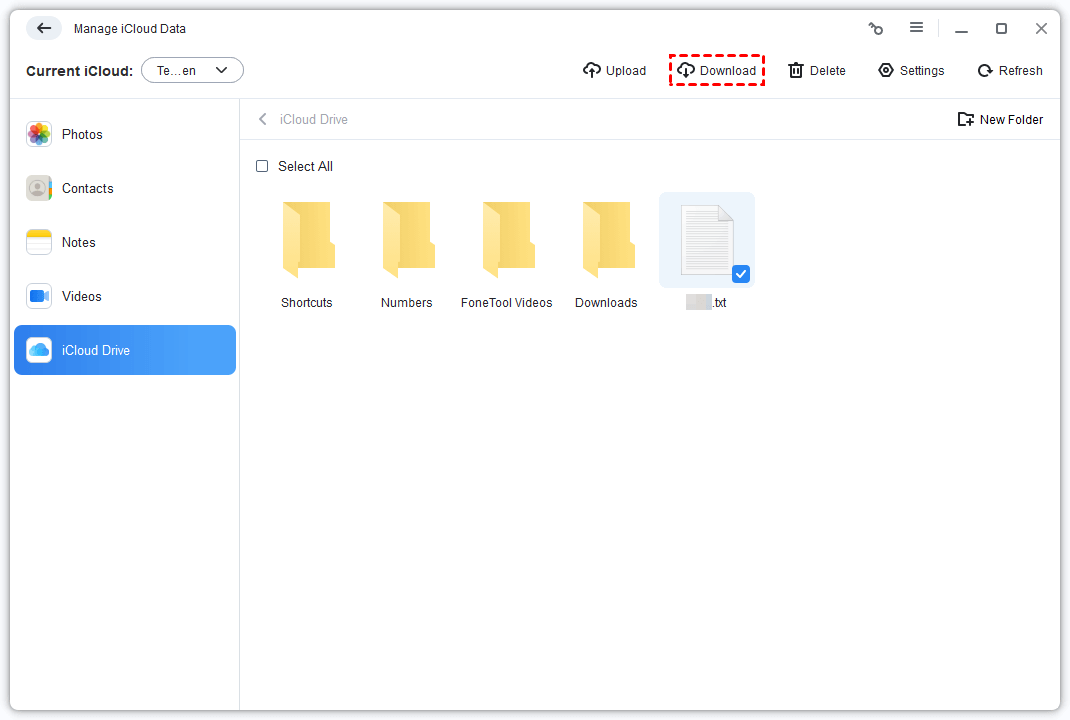Check the Select All checkbox
The width and height of the screenshot is (1070, 720).
(x=262, y=166)
